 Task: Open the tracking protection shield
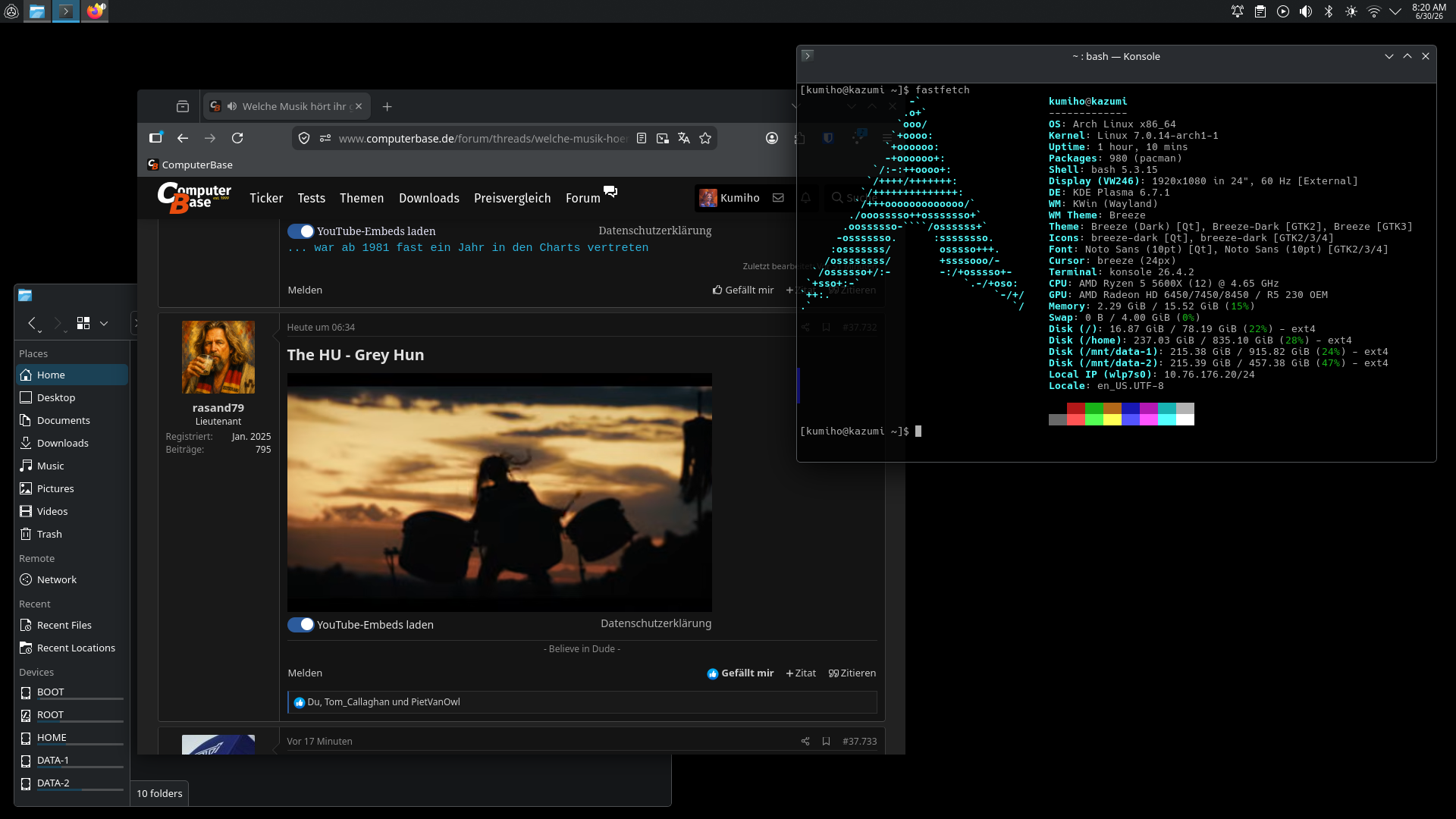tap(304, 138)
